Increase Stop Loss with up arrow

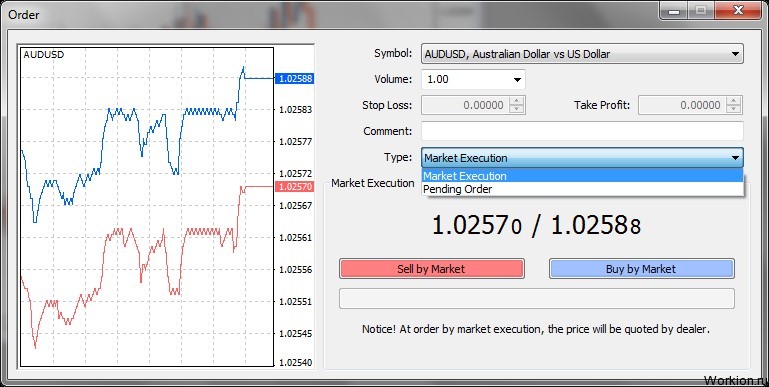[517, 101]
